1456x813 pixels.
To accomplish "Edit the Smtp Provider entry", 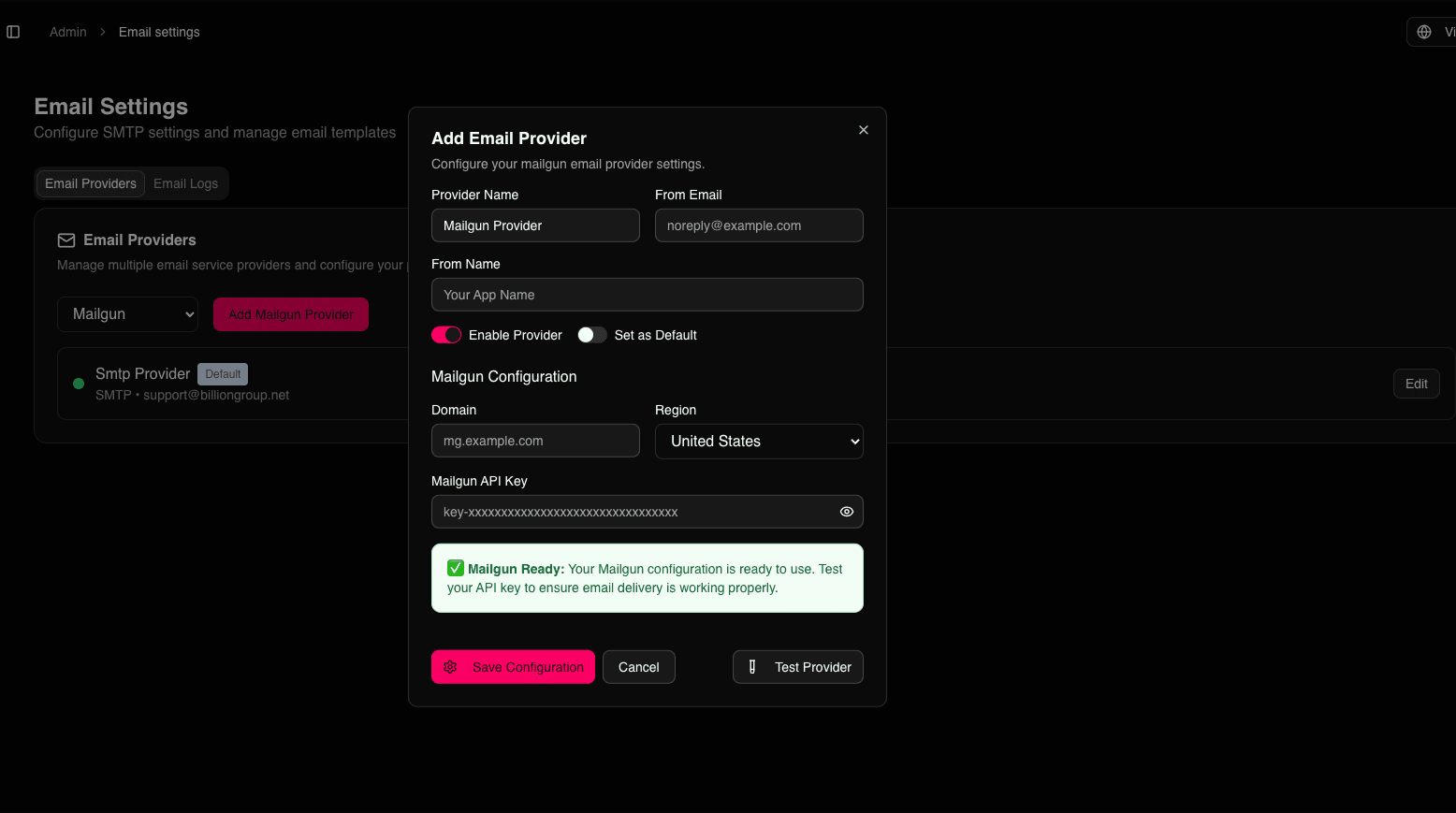I will 1417,384.
